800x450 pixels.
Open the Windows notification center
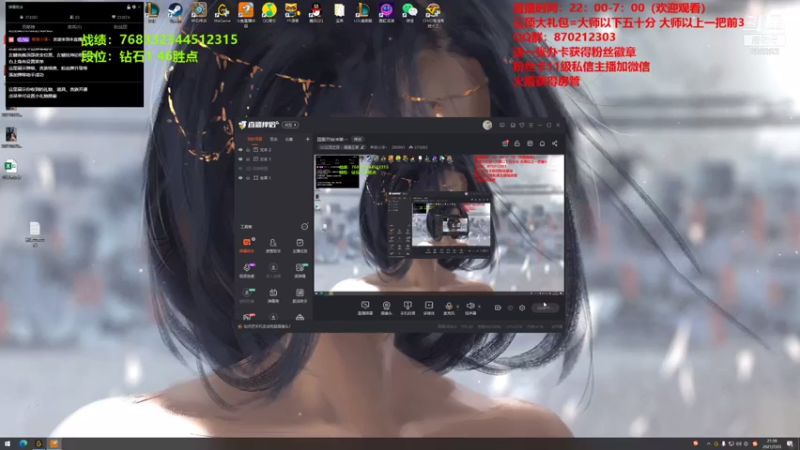pyautogui.click(x=790, y=444)
